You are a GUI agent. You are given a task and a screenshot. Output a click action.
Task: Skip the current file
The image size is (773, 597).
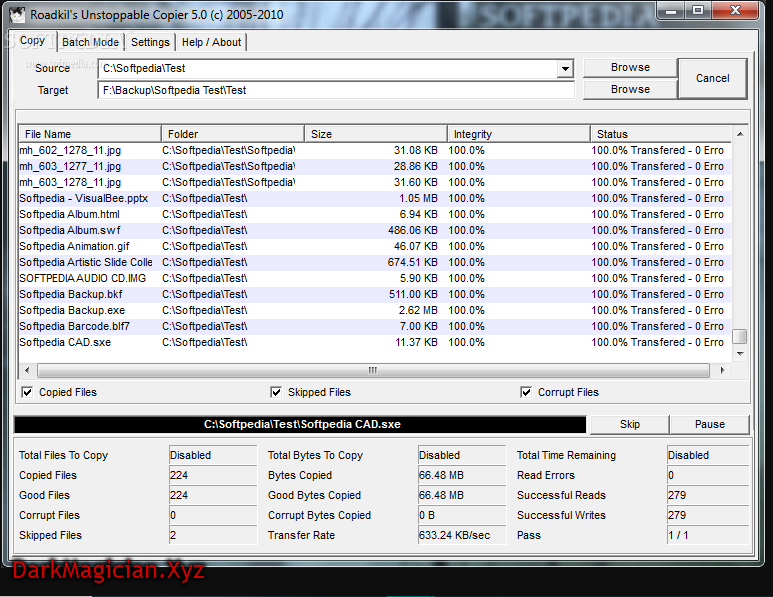[630, 424]
